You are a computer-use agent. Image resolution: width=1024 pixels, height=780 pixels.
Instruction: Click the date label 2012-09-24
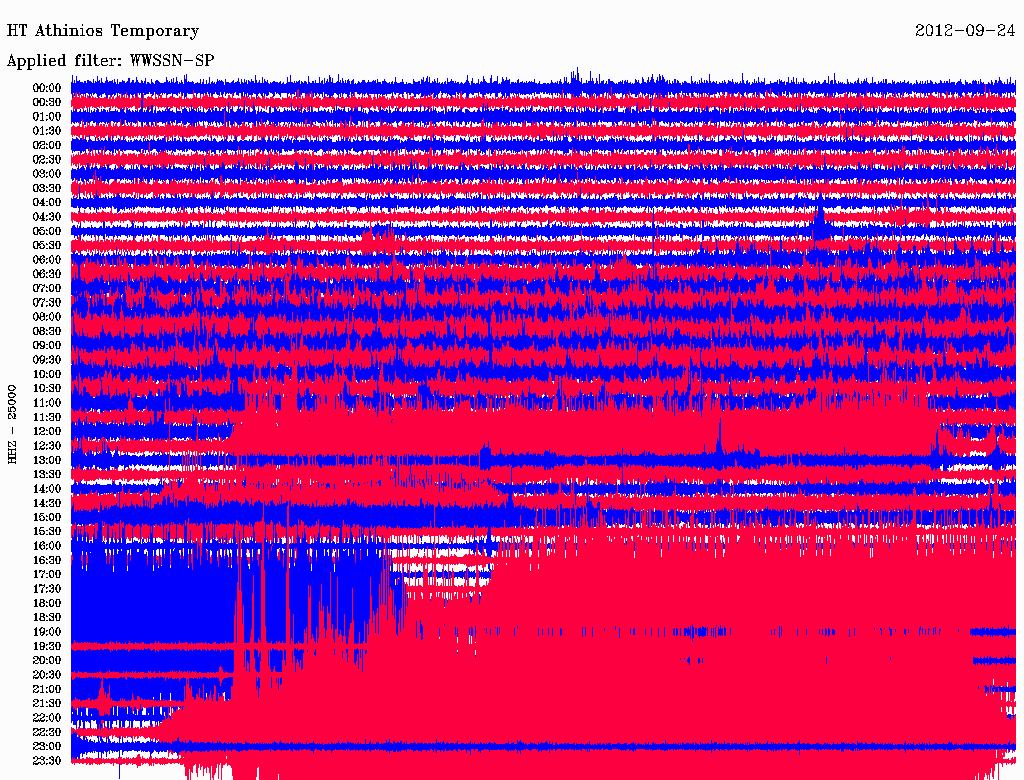coord(965,30)
